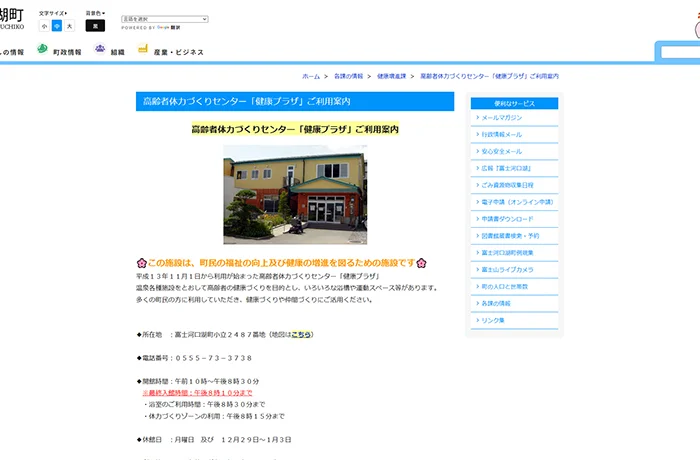Open the 組織 menu item
The height and width of the screenshot is (460, 700).
117,52
